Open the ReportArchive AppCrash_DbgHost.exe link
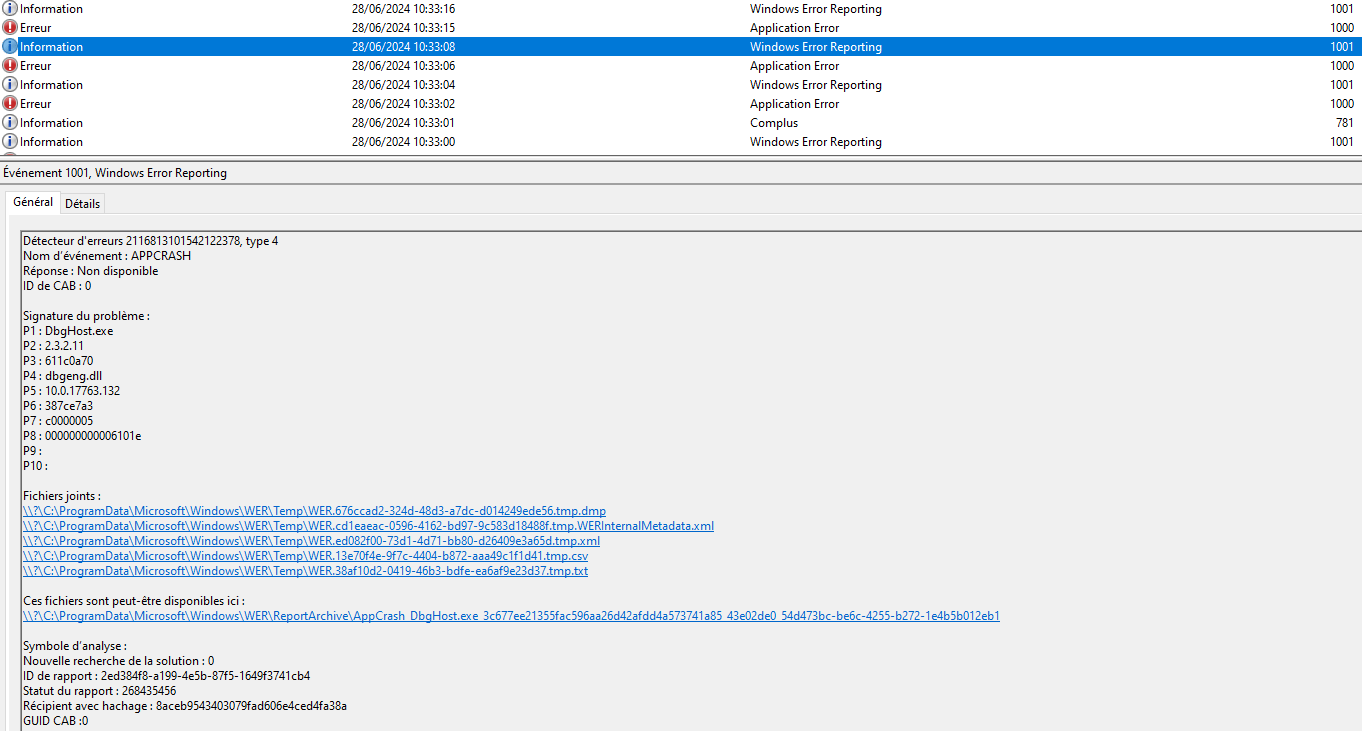1362x731 pixels. tap(511, 616)
